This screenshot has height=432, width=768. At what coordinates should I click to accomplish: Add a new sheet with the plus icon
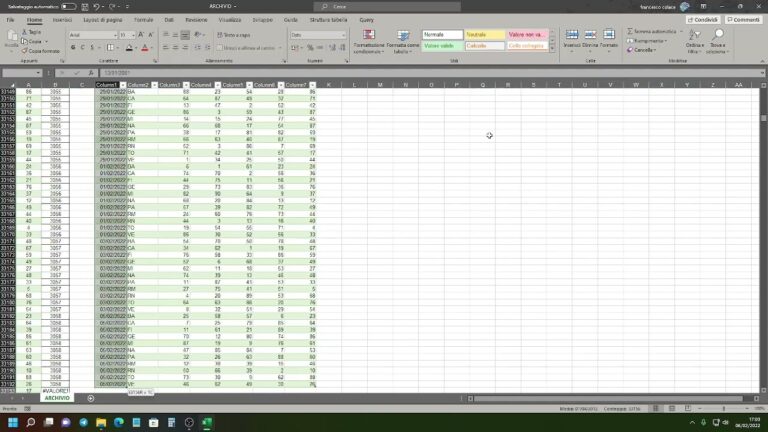click(91, 399)
